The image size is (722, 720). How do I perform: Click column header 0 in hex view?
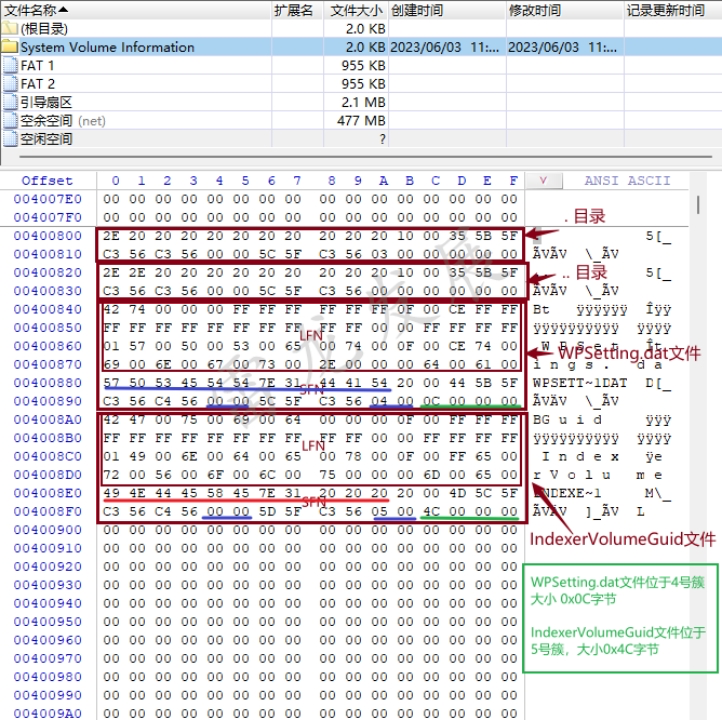[116, 180]
